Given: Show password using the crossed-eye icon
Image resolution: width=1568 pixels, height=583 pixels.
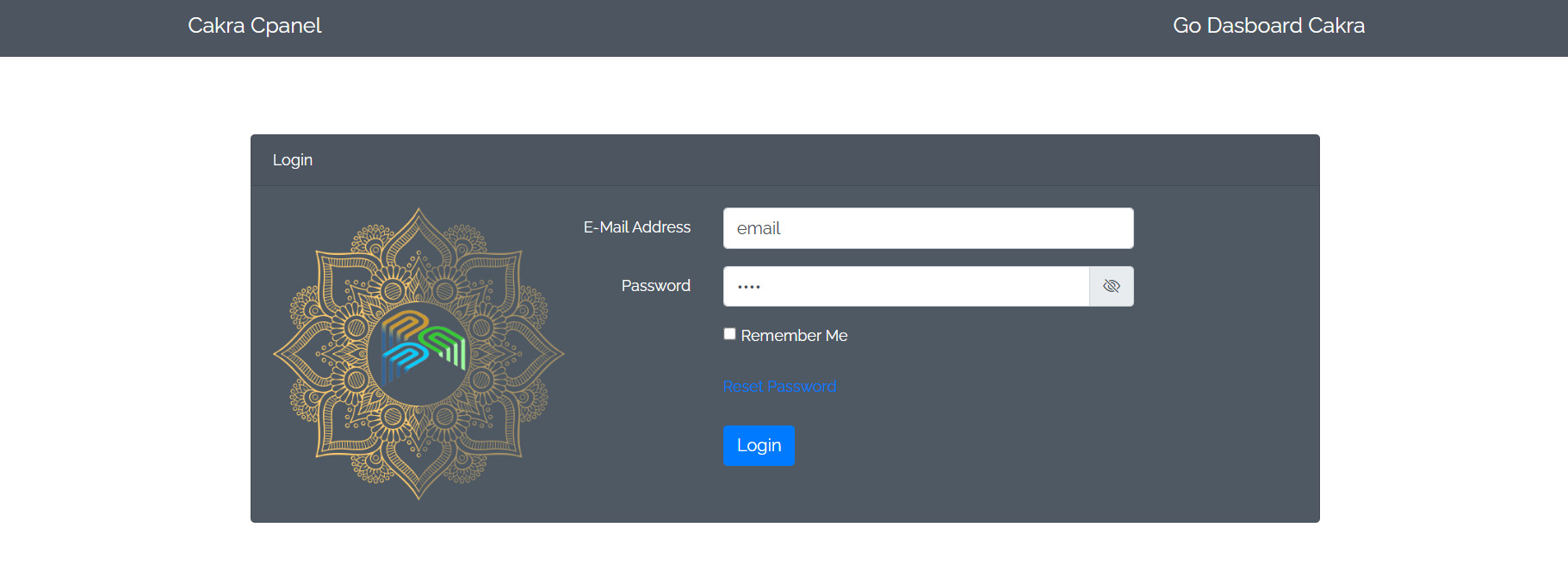Looking at the screenshot, I should (x=1111, y=286).
